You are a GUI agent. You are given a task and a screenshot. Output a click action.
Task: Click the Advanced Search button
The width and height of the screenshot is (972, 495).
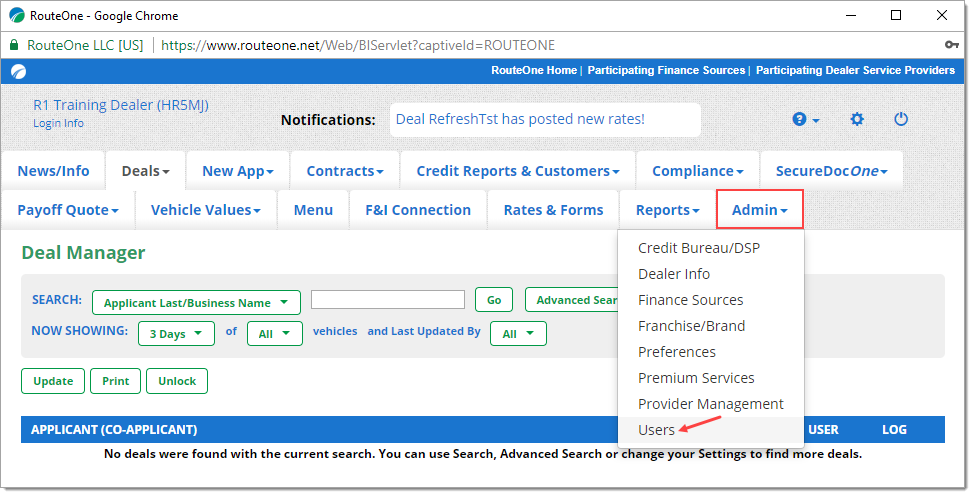point(572,300)
